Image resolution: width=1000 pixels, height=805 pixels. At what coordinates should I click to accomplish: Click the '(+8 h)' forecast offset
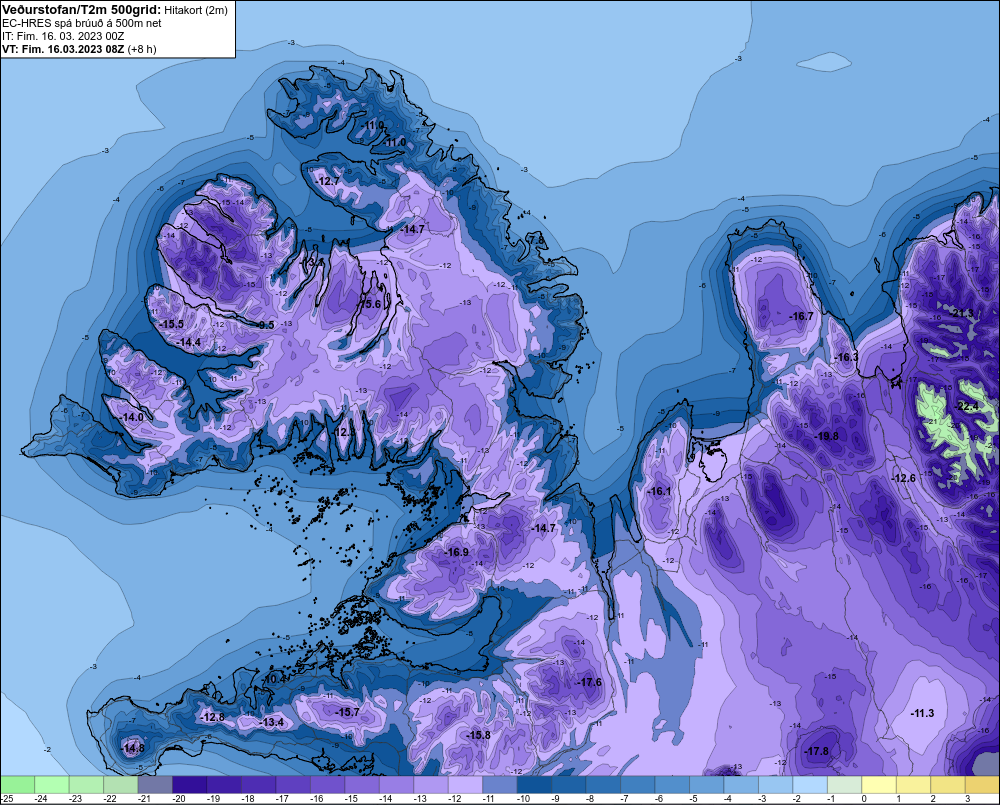(x=142, y=49)
